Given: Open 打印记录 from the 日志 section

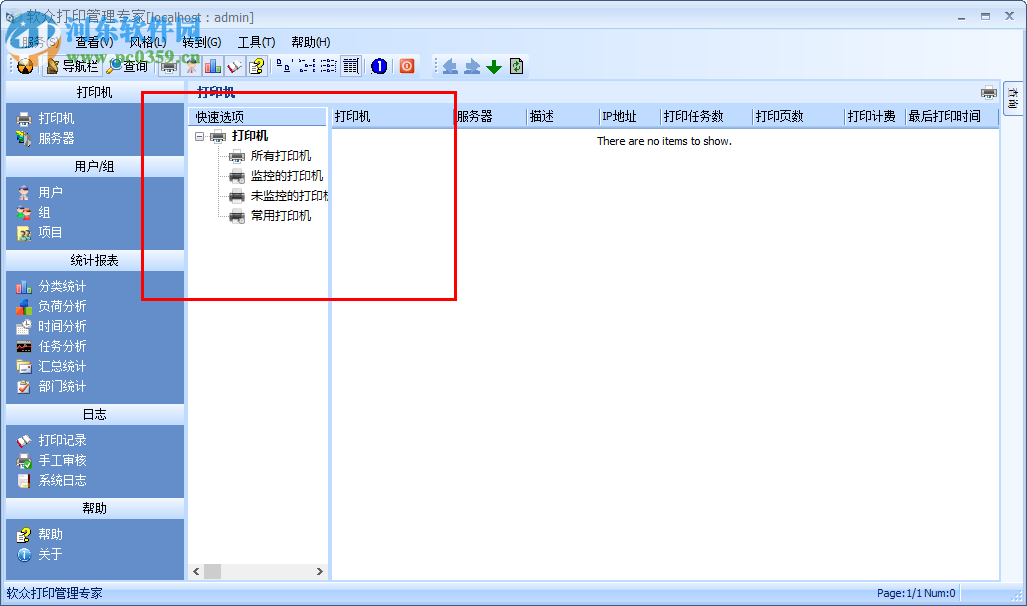Looking at the screenshot, I should pyautogui.click(x=61, y=439).
